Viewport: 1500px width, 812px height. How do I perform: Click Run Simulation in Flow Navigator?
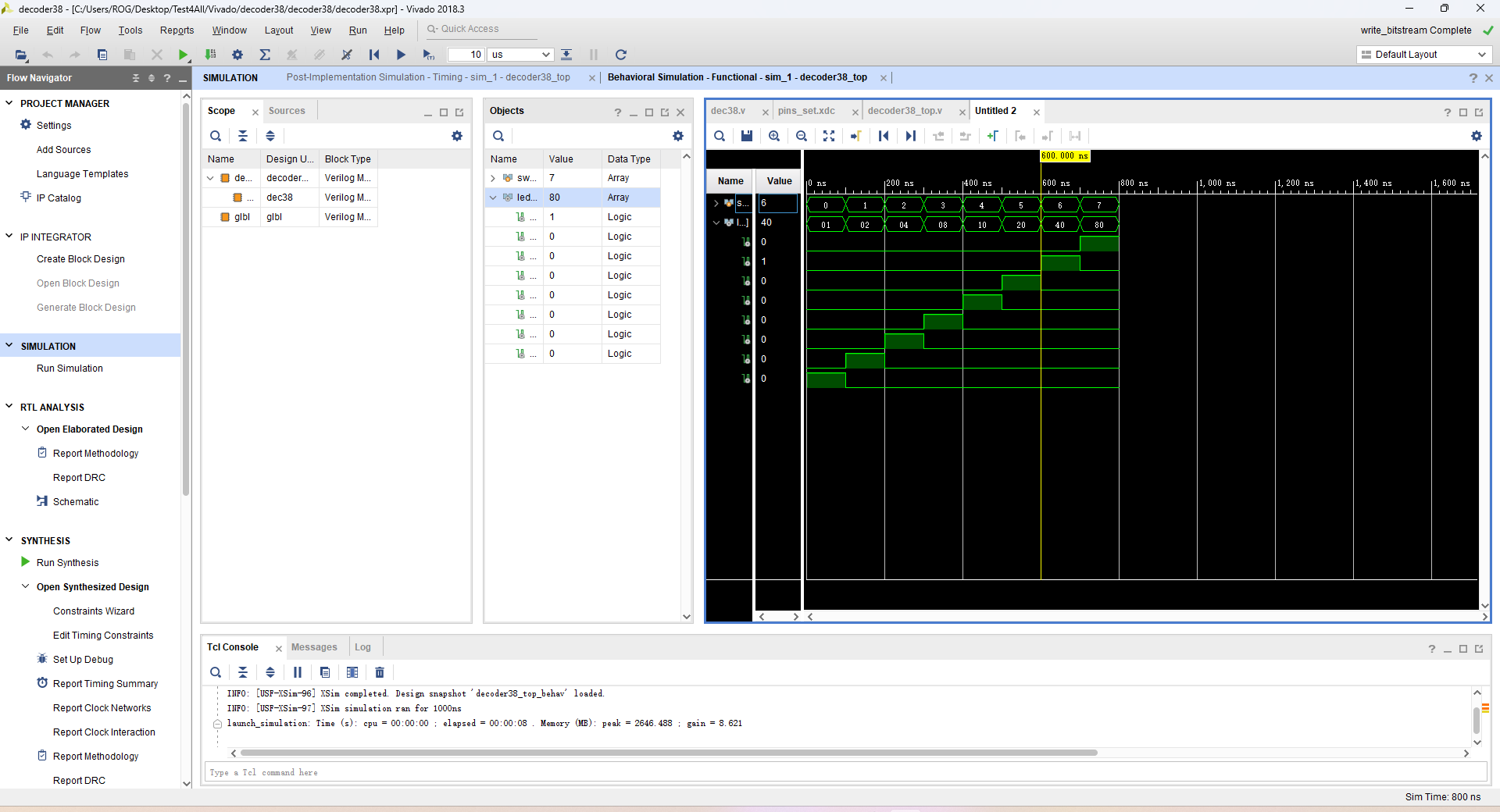pos(70,369)
